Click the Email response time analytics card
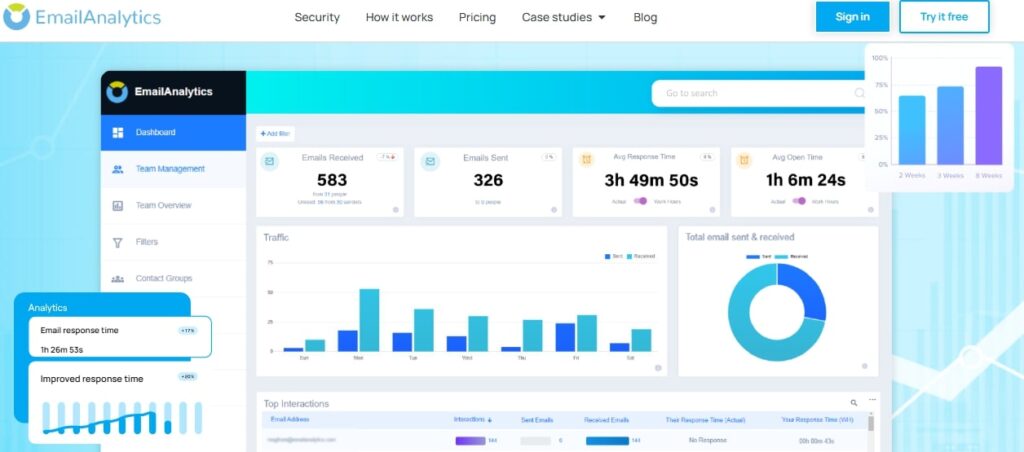1024x452 pixels. coord(120,337)
